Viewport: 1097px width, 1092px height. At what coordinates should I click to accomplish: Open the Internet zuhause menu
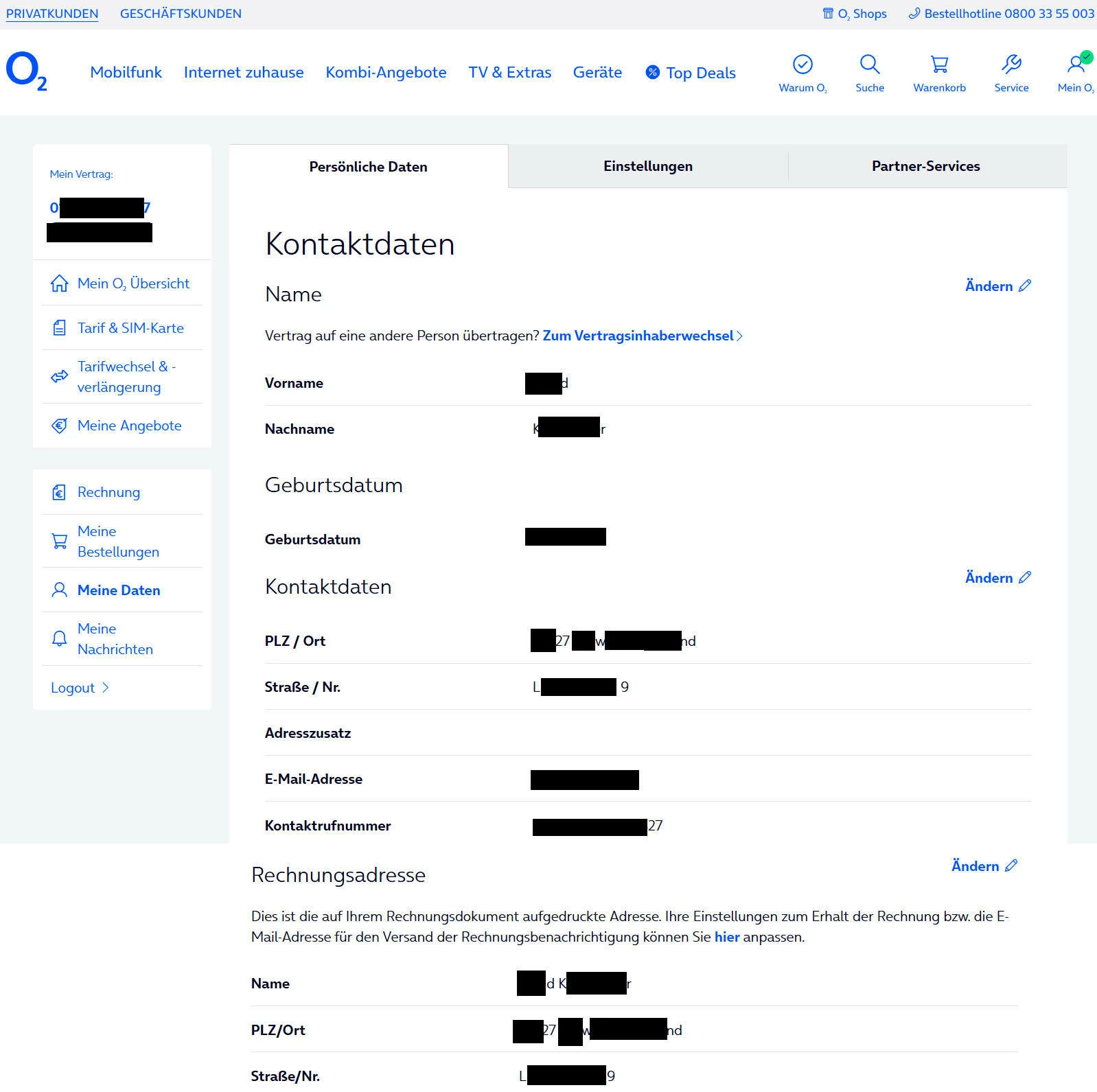[244, 72]
